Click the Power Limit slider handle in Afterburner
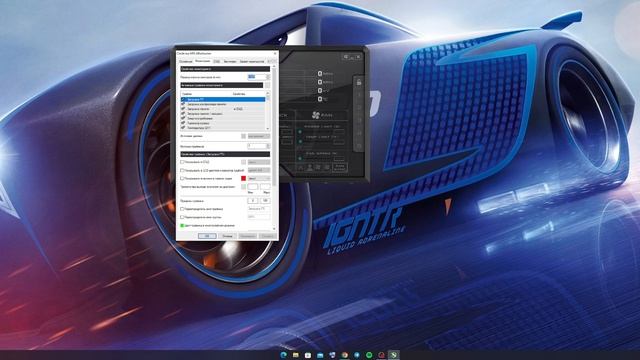640x360 pixels. pyautogui.click(x=300, y=132)
